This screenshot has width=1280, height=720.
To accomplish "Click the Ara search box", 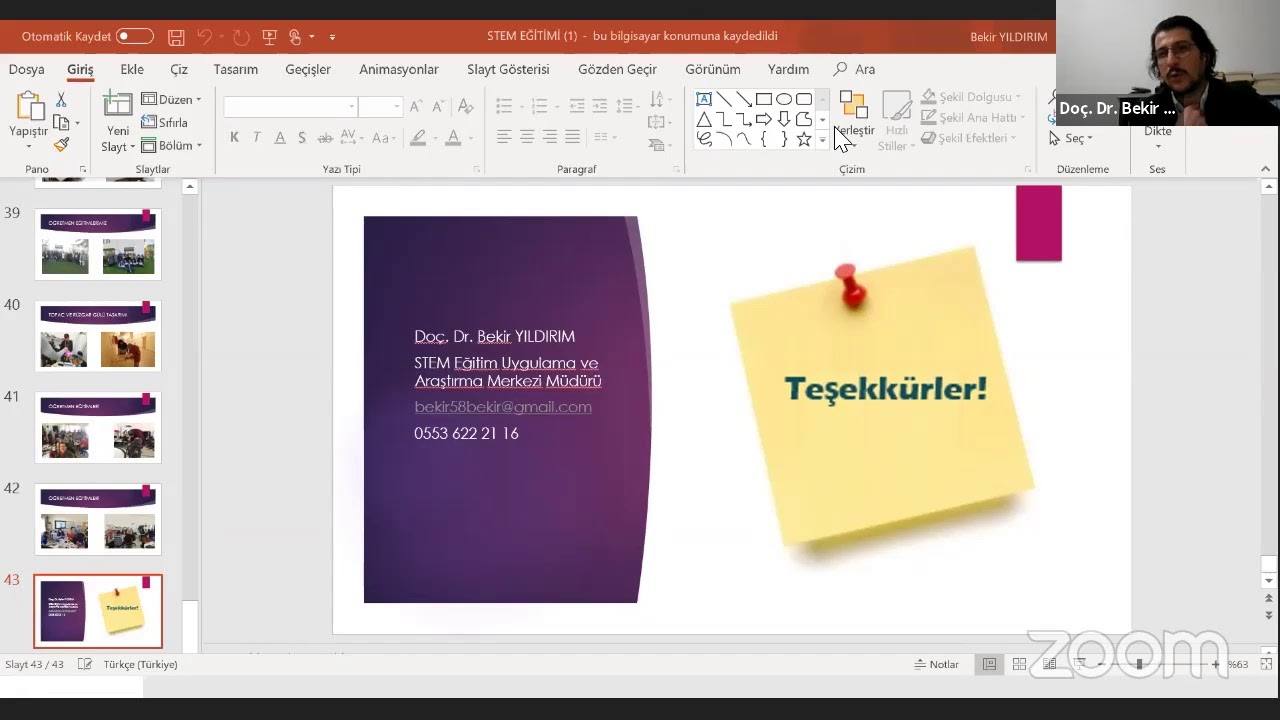I will 854,69.
